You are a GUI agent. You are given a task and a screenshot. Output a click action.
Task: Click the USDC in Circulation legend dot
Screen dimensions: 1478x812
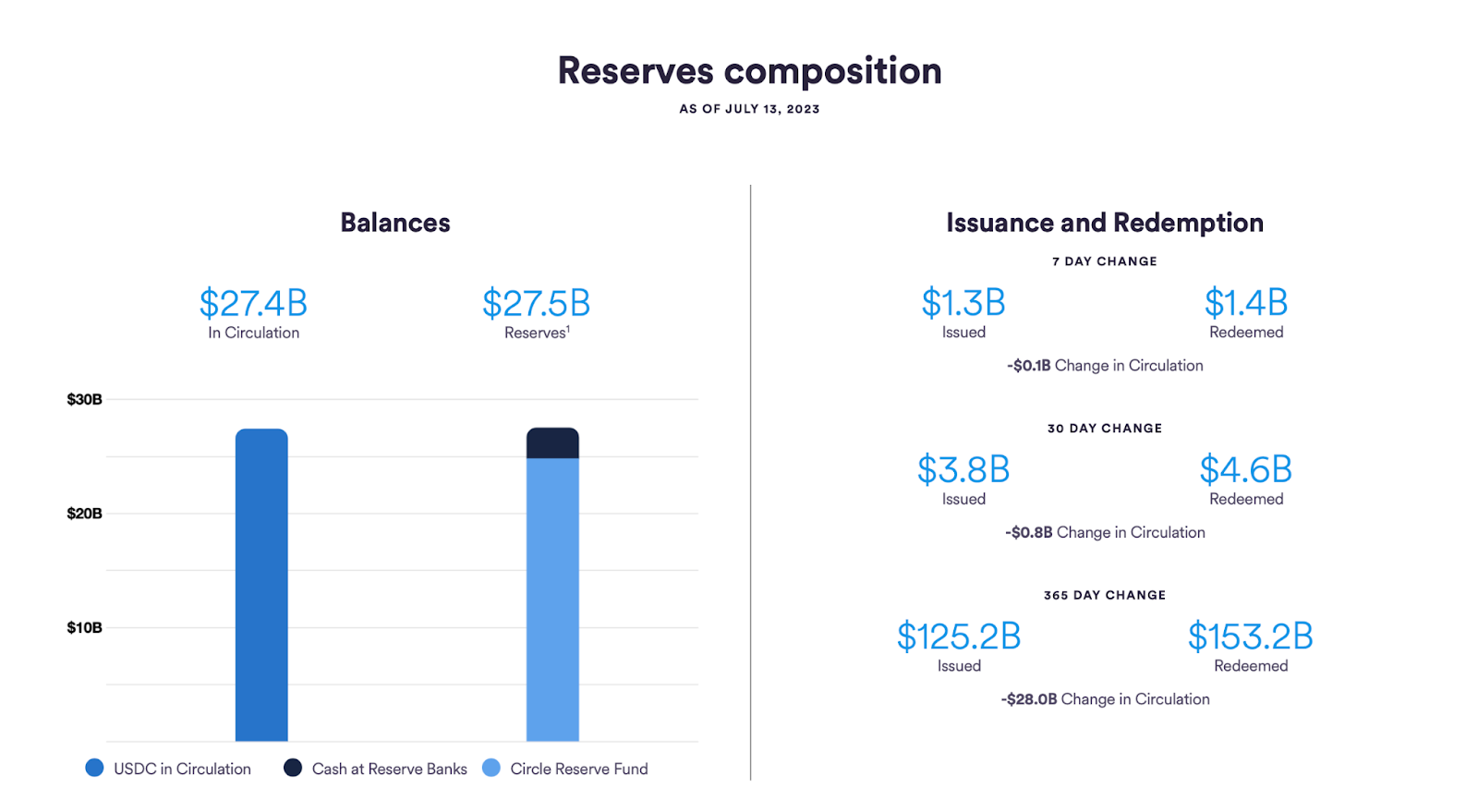point(94,768)
